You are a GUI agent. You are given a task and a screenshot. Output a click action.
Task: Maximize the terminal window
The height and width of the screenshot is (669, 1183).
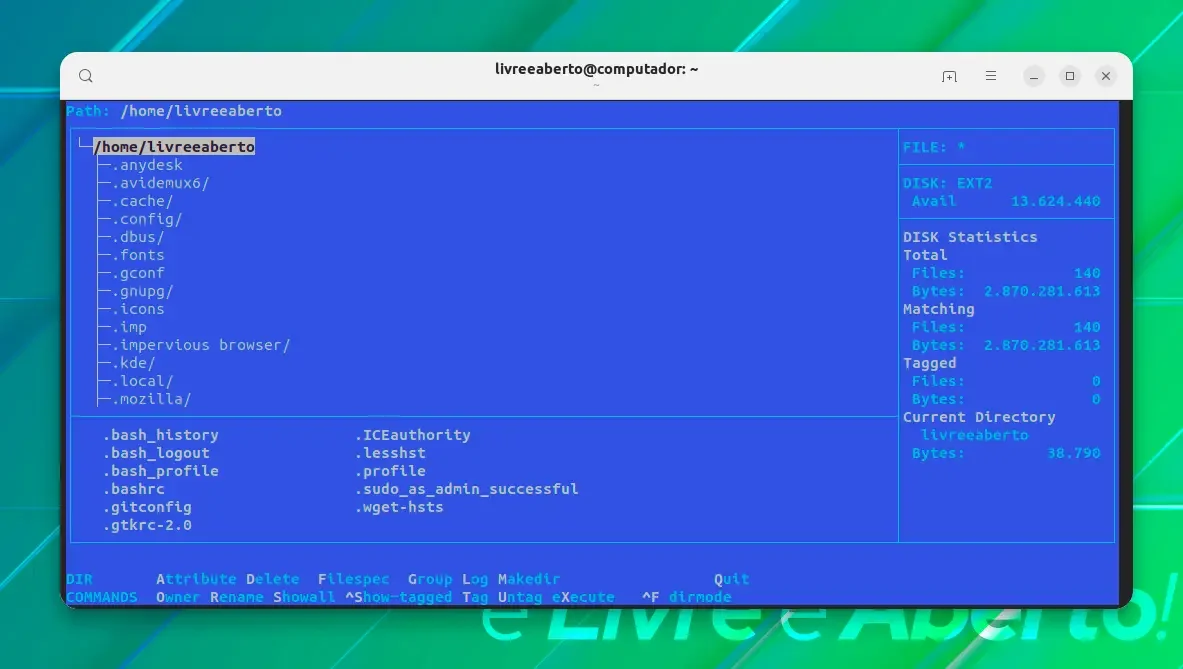[1070, 75]
